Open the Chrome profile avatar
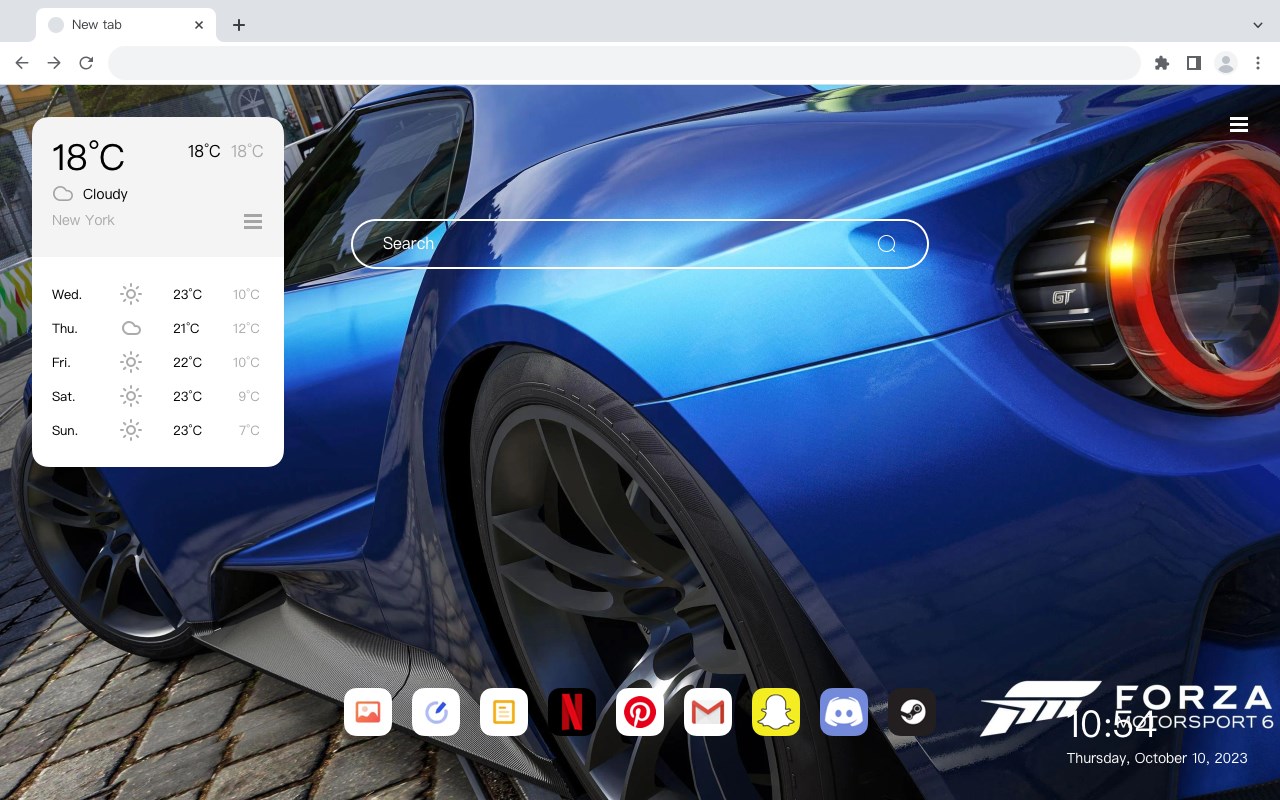Screen dimensions: 1280x800 click(1225, 63)
